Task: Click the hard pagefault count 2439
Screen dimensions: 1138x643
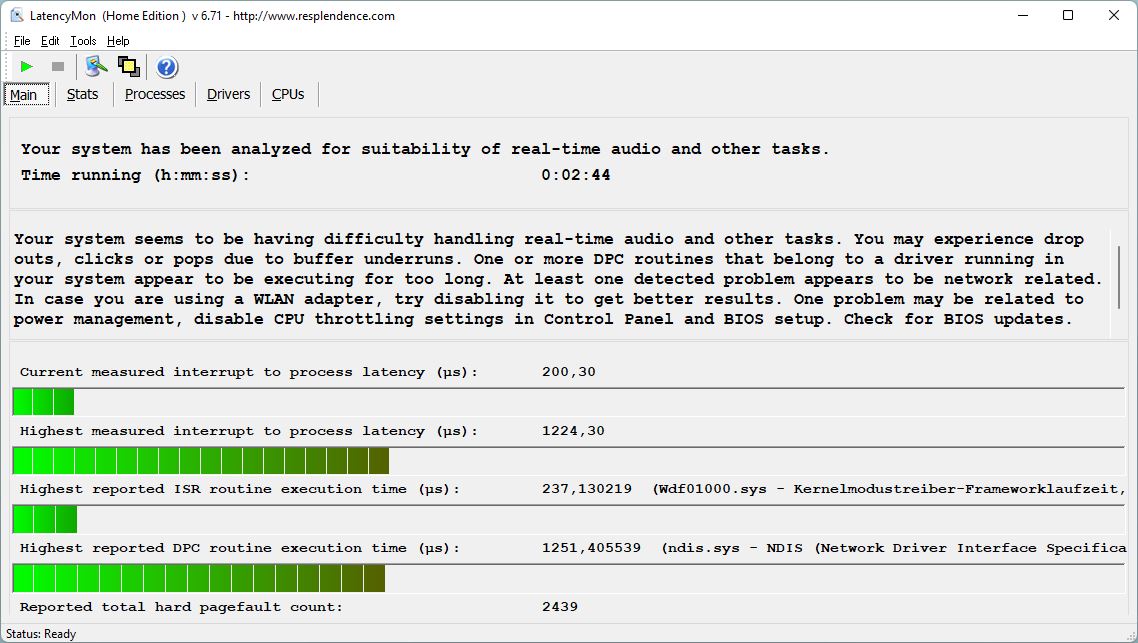Action: (560, 607)
